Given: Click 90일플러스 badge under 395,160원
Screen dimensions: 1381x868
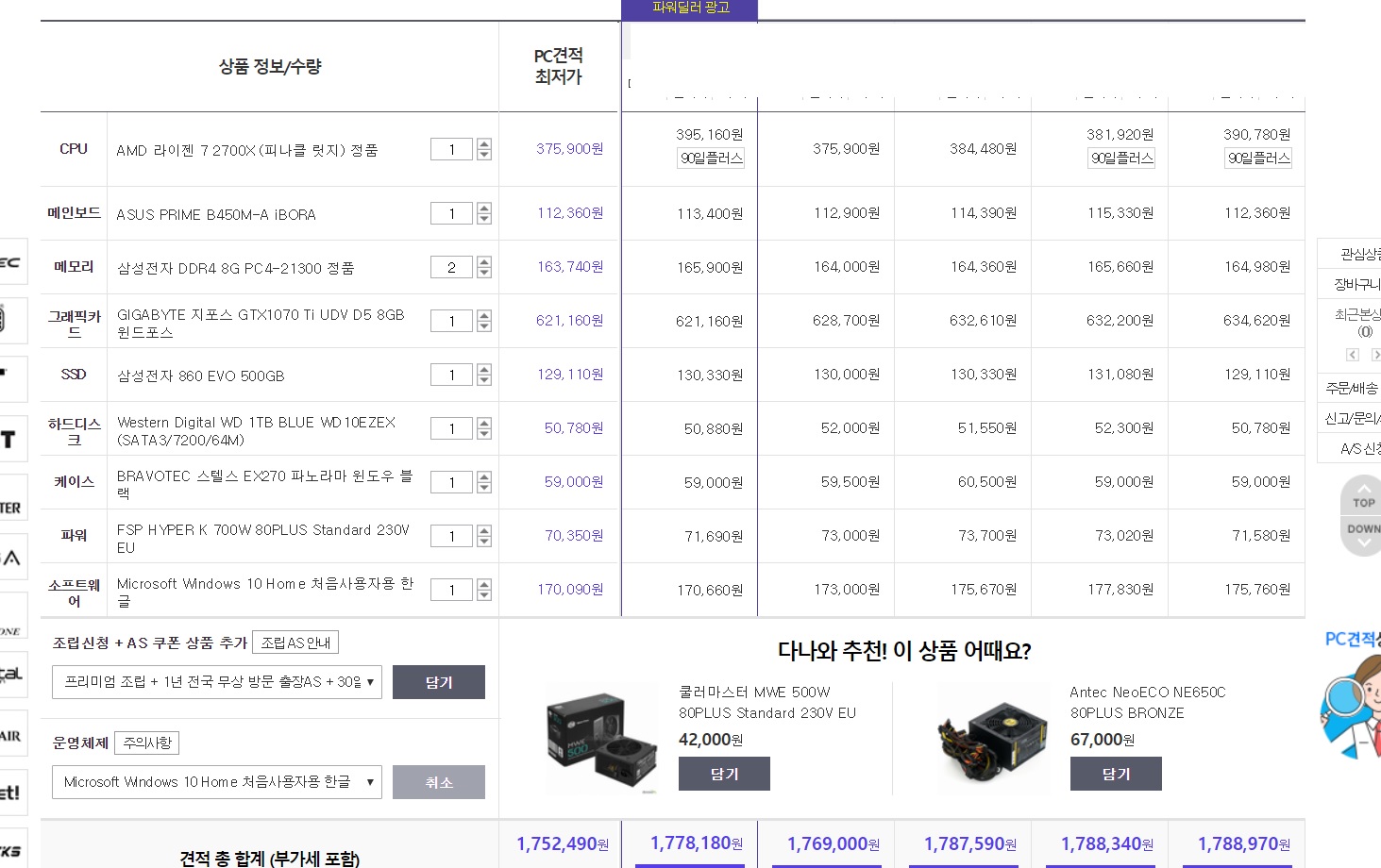Looking at the screenshot, I should [711, 158].
